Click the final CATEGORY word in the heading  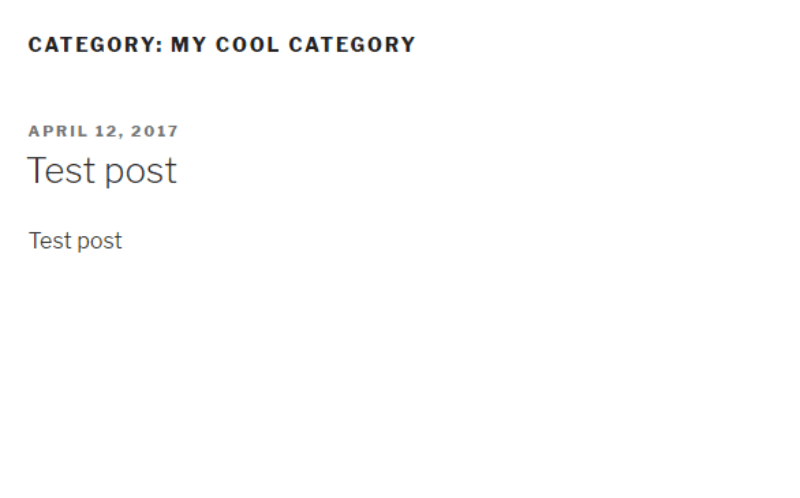click(351, 45)
